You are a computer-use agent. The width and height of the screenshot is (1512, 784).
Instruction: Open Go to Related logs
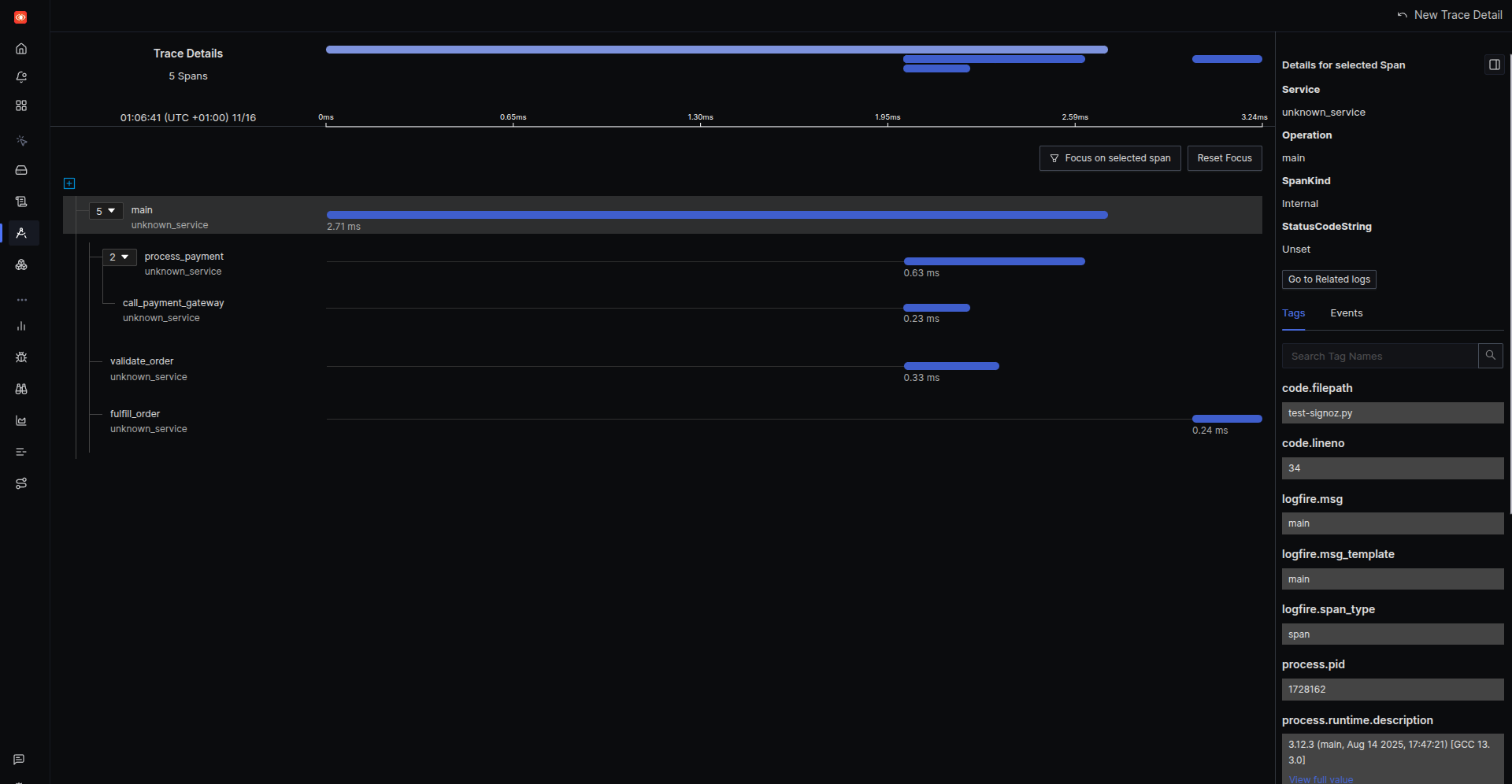[1329, 279]
